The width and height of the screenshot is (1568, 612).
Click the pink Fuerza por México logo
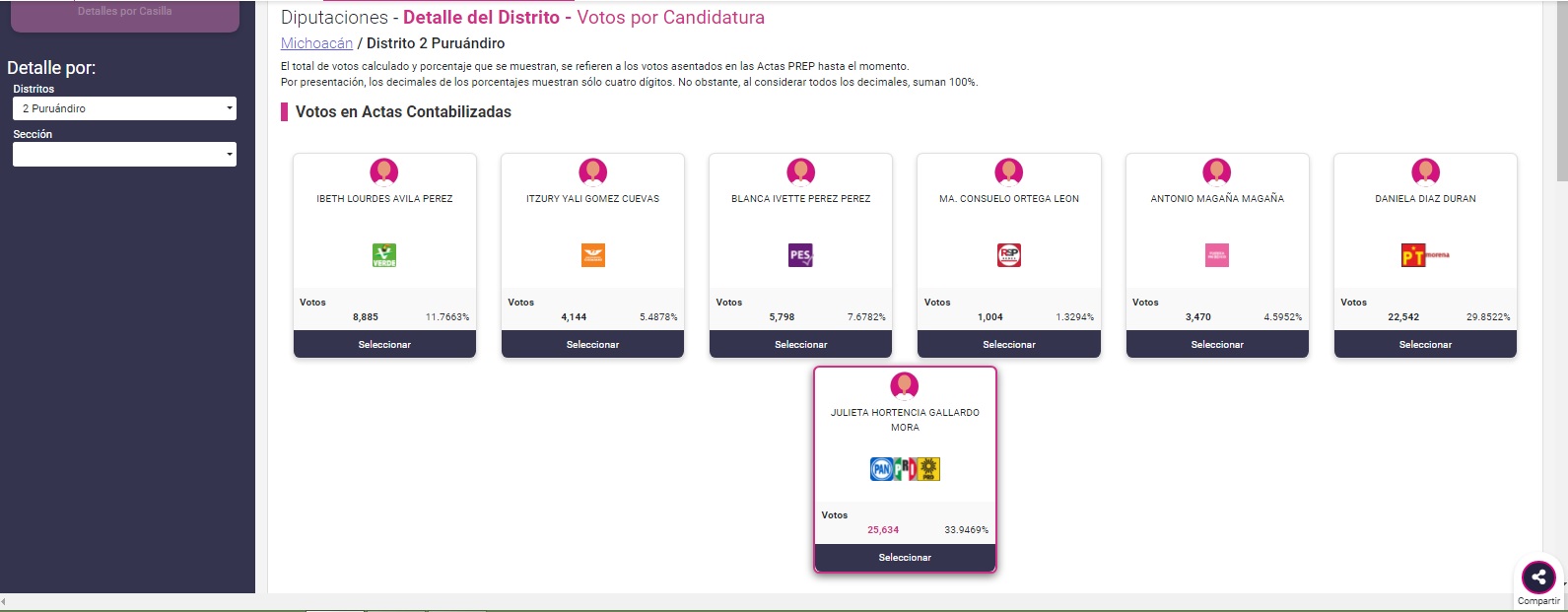[x=1217, y=255]
